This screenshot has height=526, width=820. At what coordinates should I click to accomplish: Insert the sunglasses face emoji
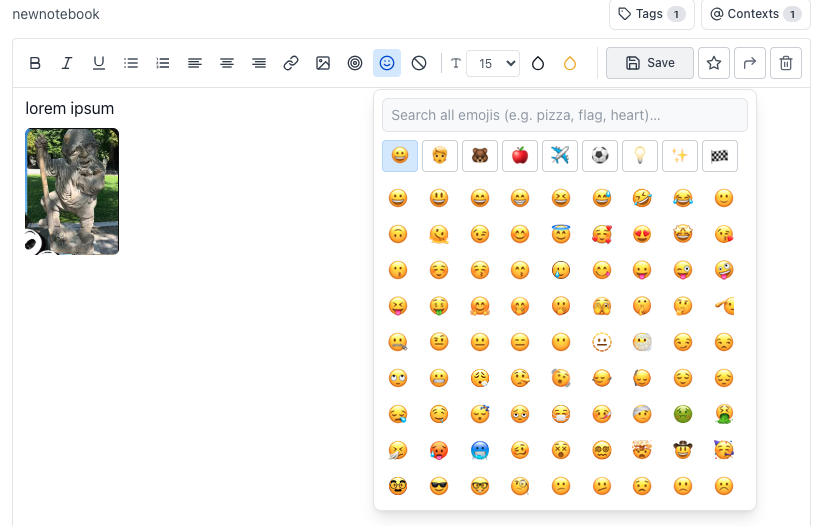[439, 487]
